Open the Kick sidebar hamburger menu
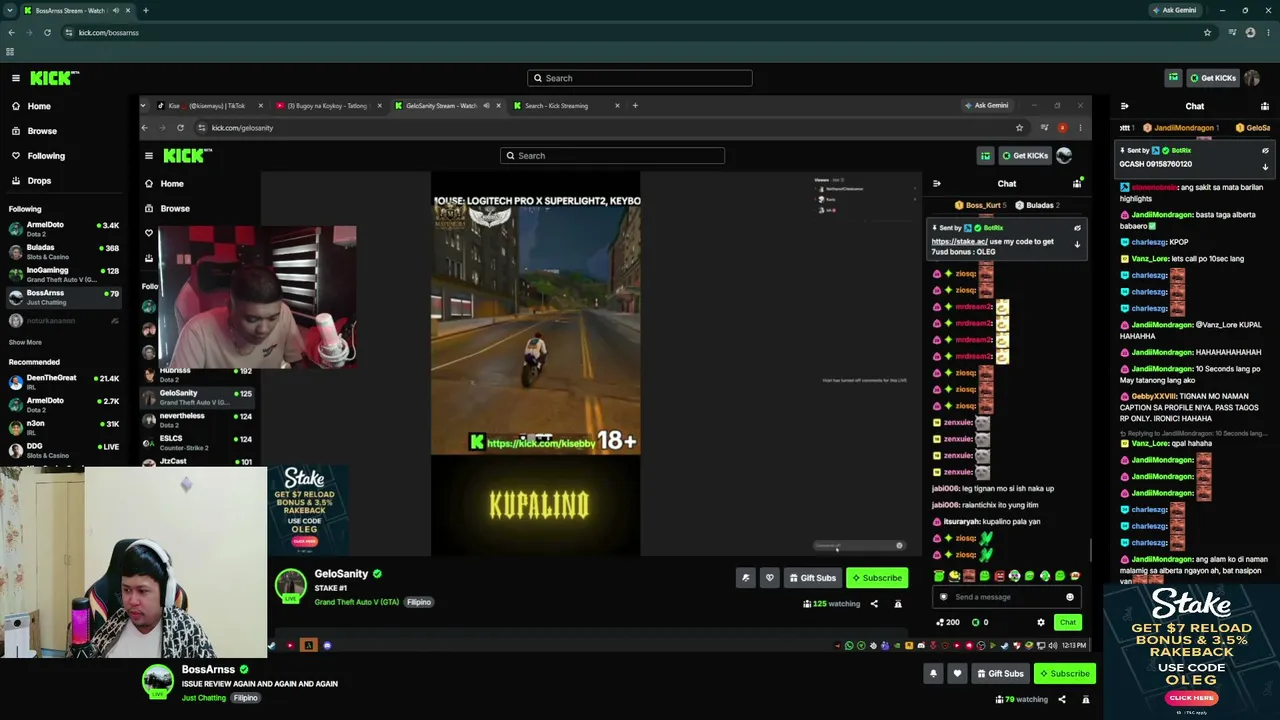1280x720 pixels. pyautogui.click(x=16, y=78)
